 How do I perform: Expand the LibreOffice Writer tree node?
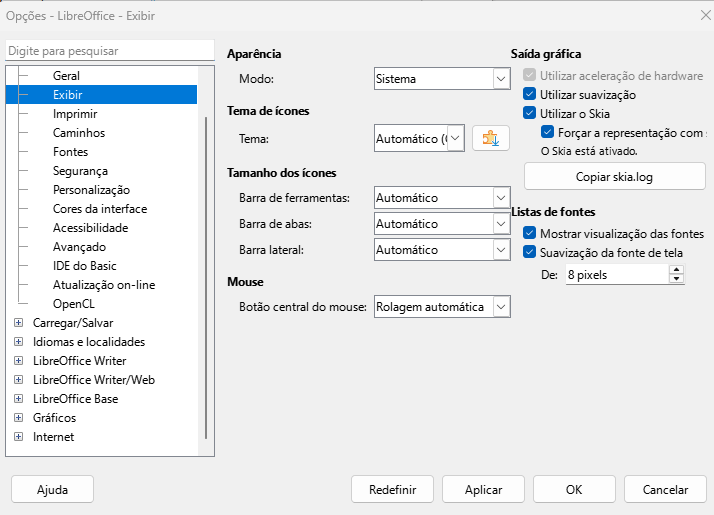tap(19, 361)
